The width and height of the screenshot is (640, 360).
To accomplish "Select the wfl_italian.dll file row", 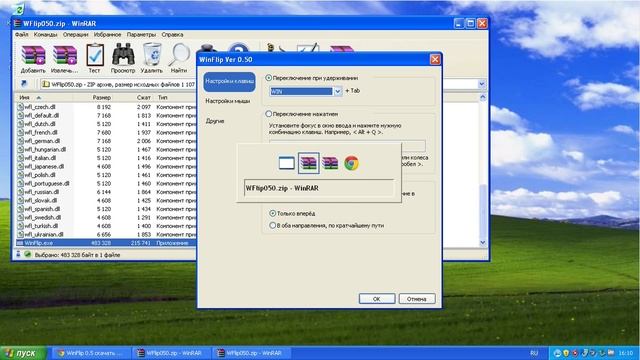I will click(106, 158).
